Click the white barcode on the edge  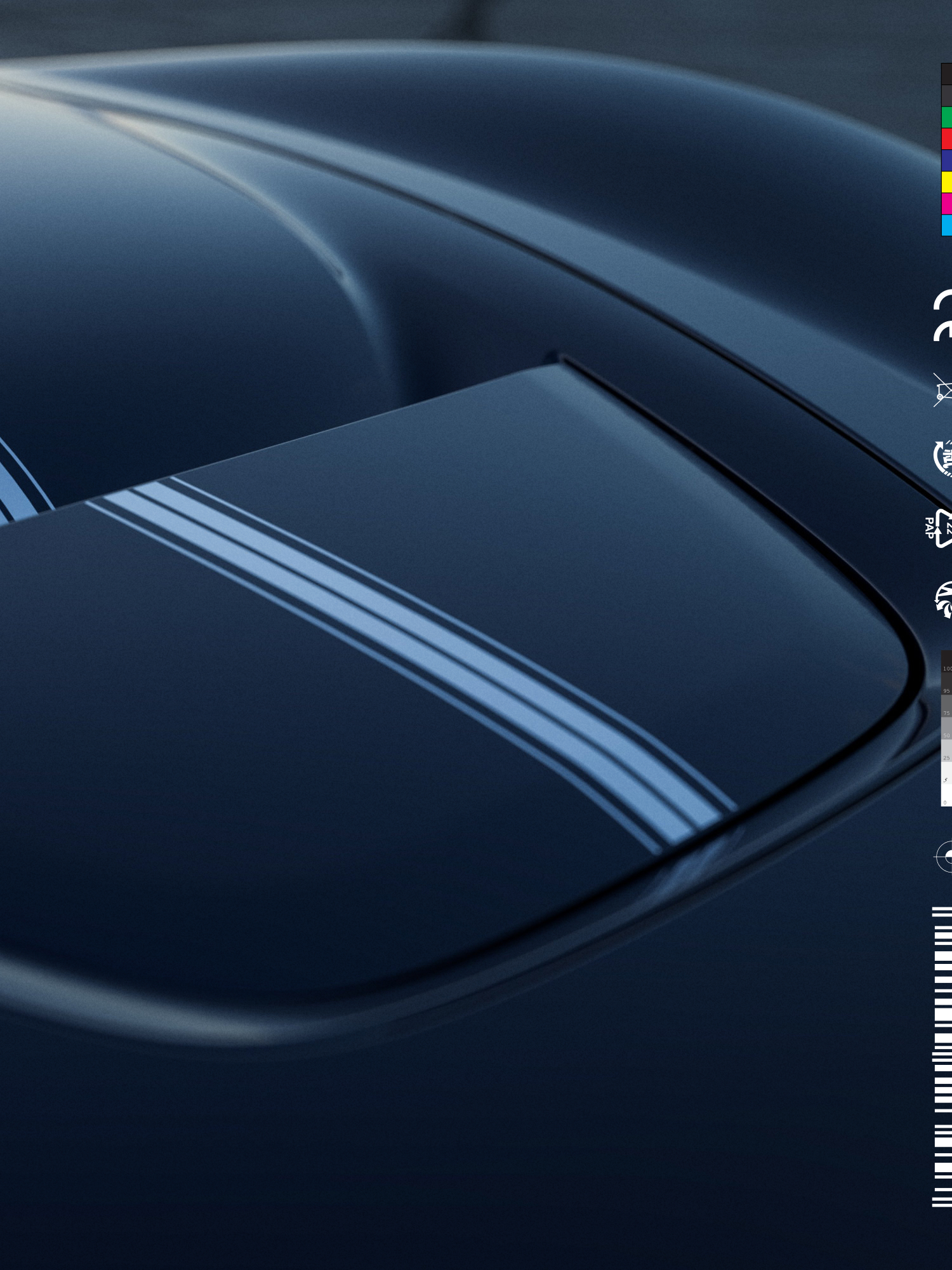coord(942,1057)
